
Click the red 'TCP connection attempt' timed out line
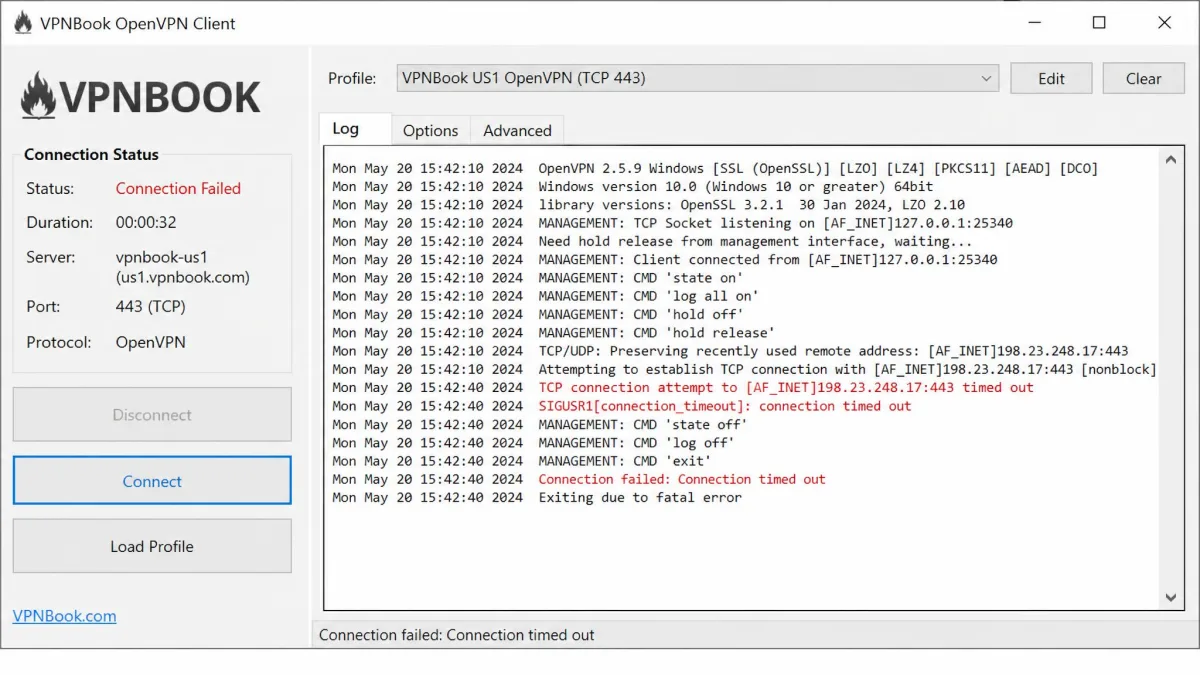(683, 387)
